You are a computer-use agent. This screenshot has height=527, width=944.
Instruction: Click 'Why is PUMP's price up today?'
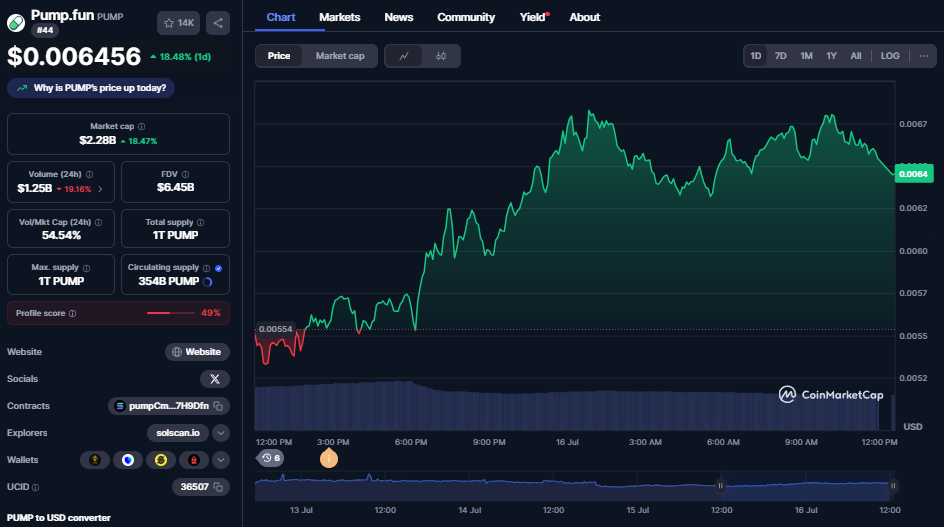91,88
